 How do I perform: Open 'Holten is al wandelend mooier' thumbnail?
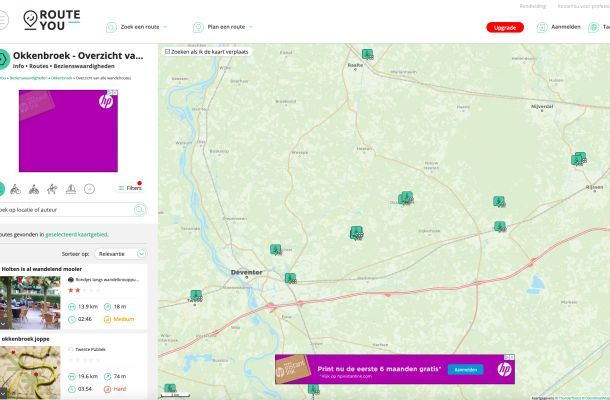pyautogui.click(x=32, y=301)
